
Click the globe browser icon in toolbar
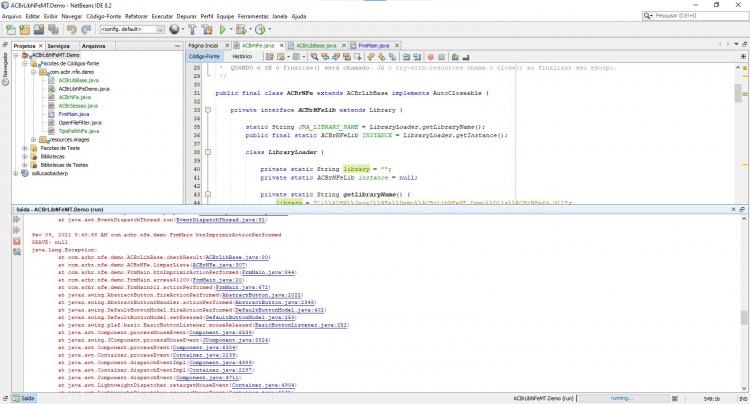(x=174, y=30)
